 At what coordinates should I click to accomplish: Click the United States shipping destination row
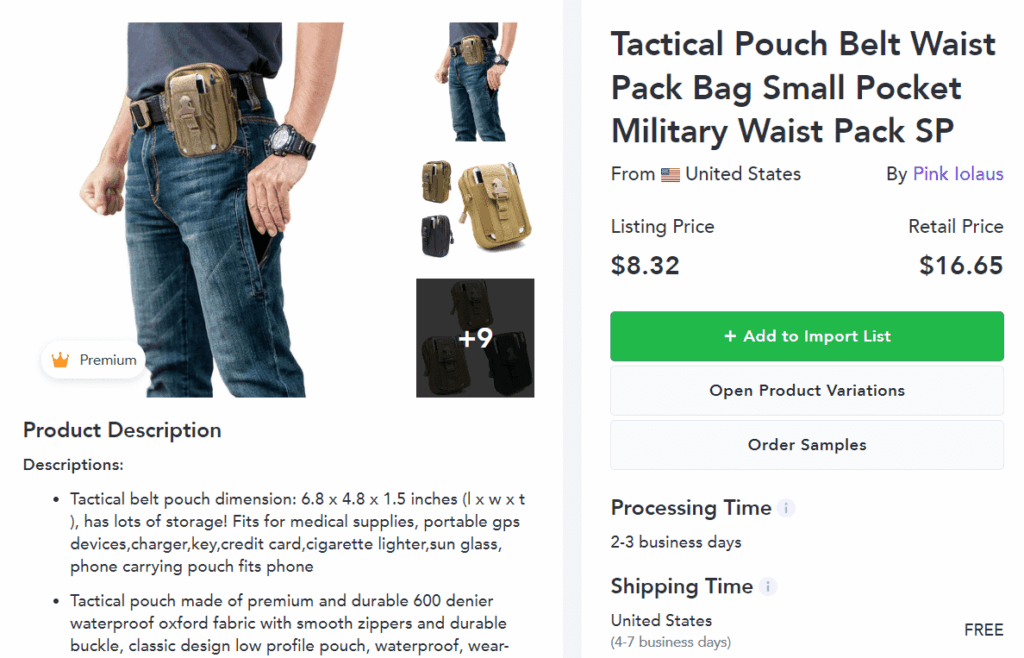pyautogui.click(x=807, y=631)
